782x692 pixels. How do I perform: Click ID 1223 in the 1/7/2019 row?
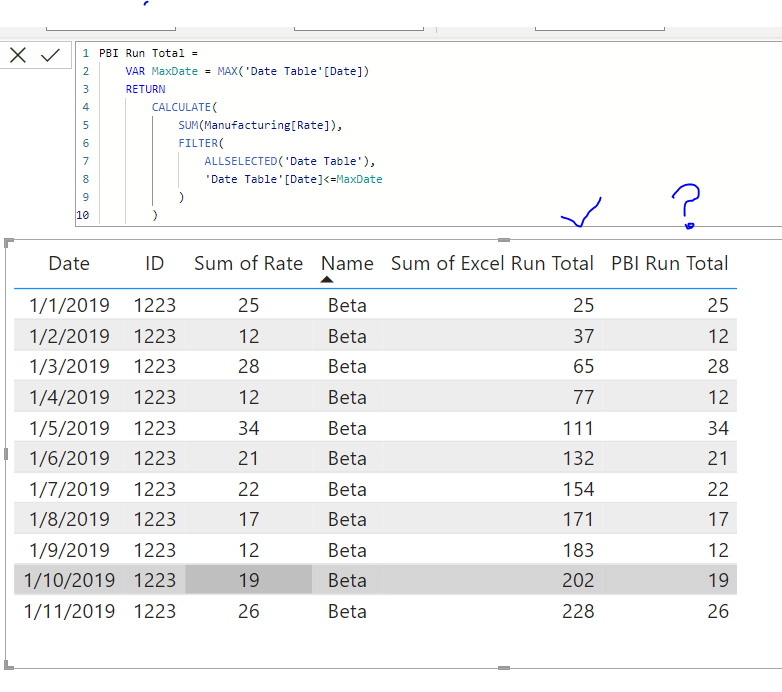tap(155, 489)
